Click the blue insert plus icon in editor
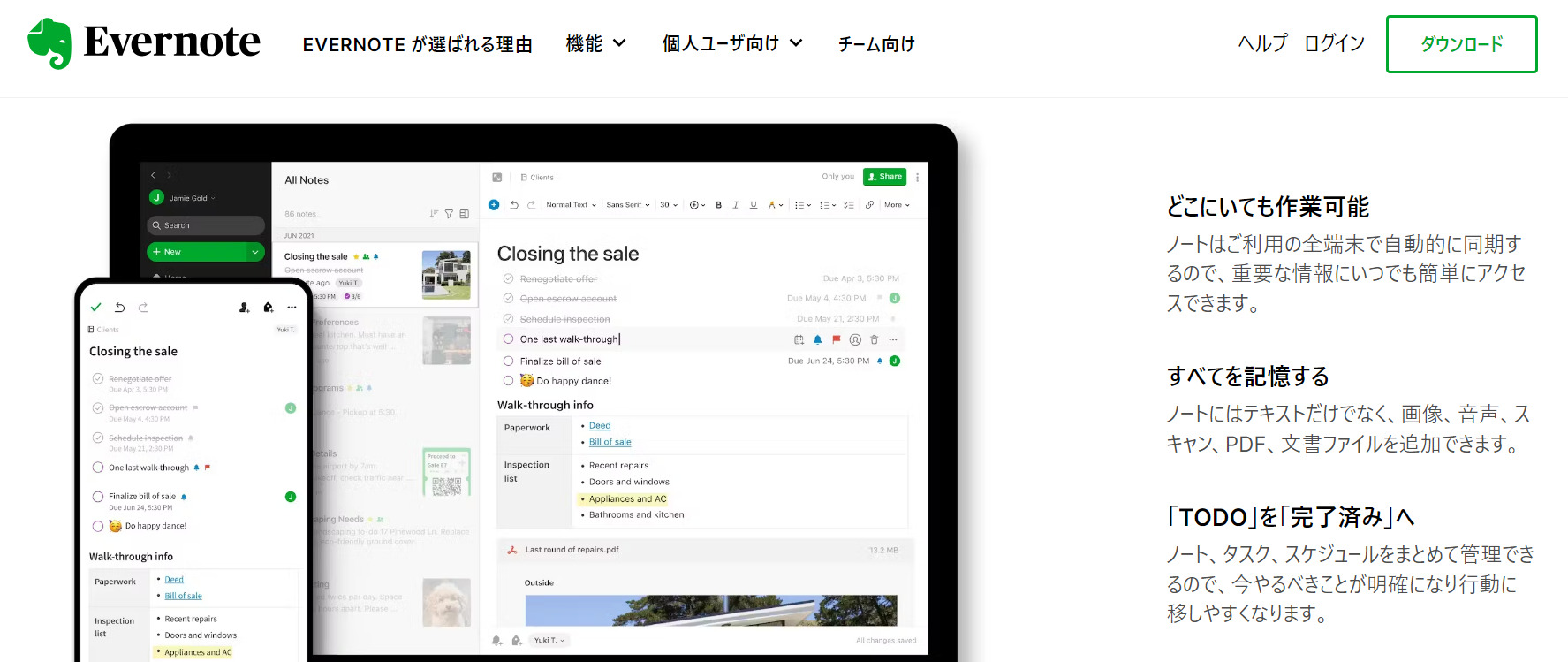The height and width of the screenshot is (662, 1568). point(494,205)
